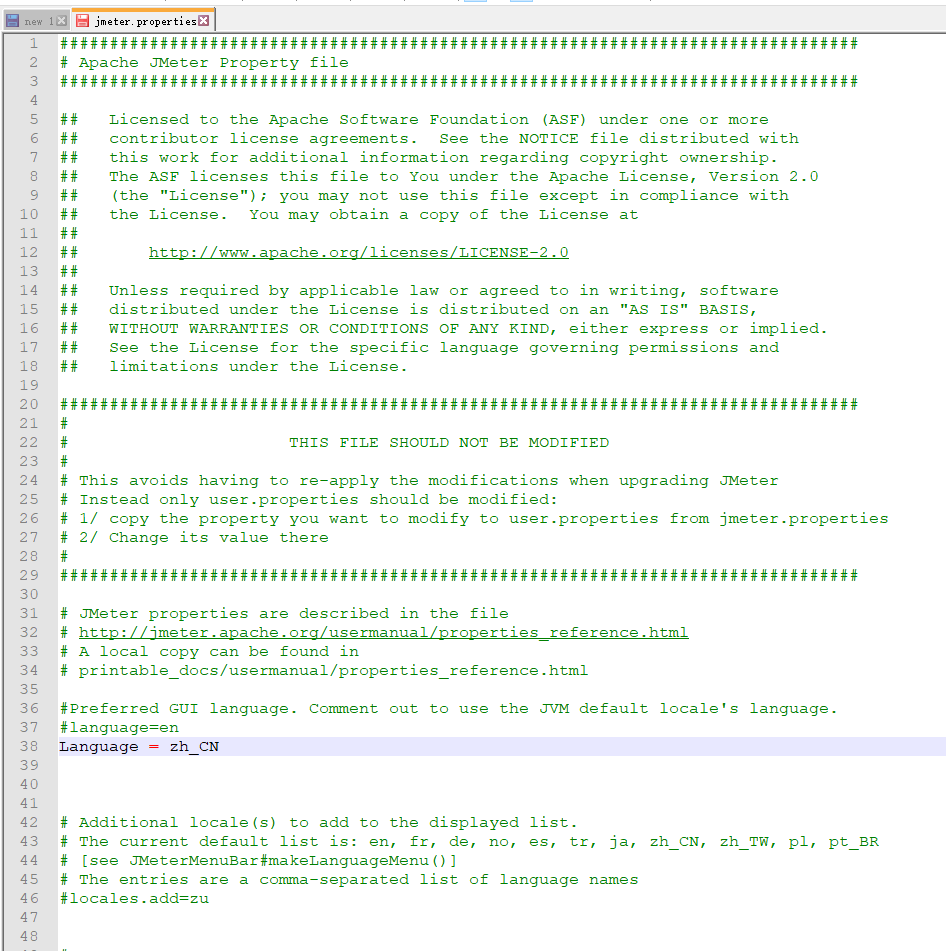Image resolution: width=946 pixels, height=951 pixels.
Task: Click "# 2/ Change its value there" line
Action: (194, 537)
